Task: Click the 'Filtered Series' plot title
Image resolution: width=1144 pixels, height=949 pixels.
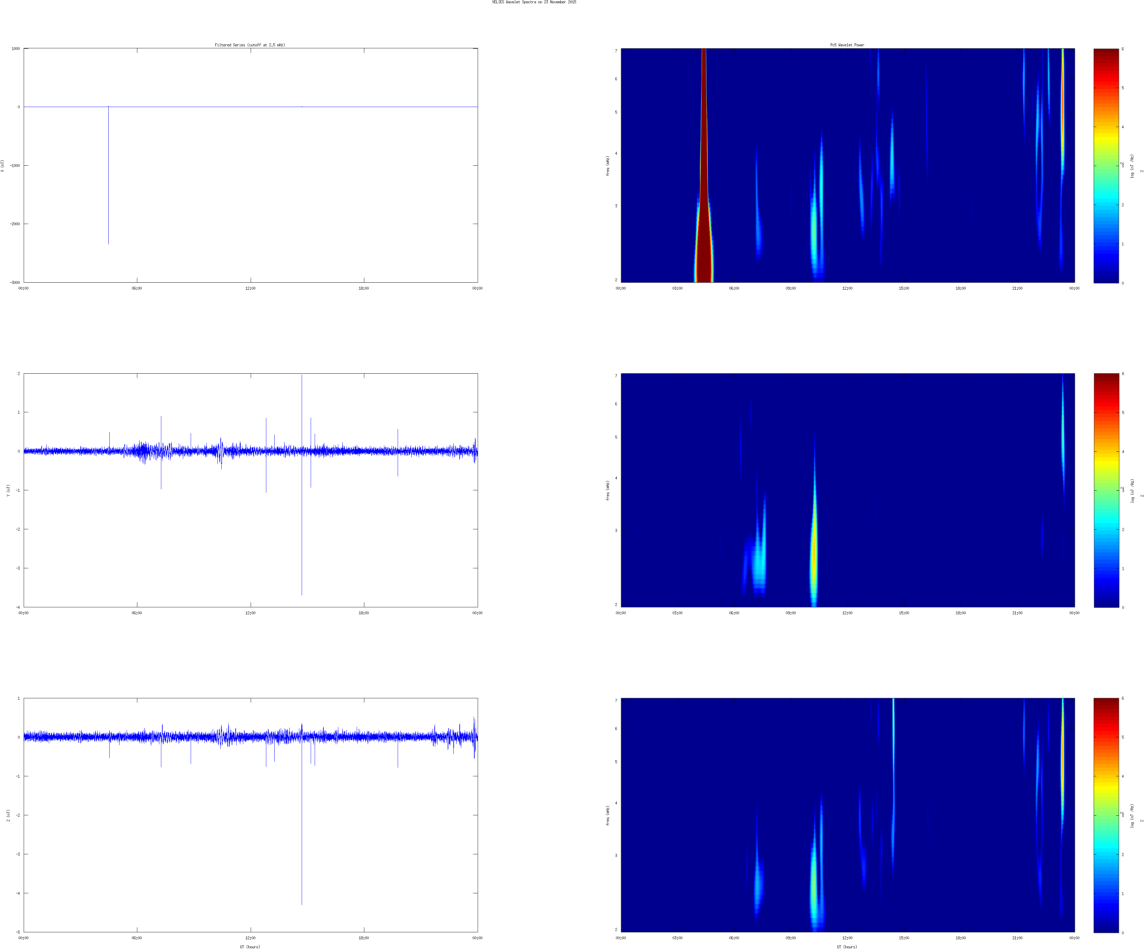Action: (x=250, y=45)
